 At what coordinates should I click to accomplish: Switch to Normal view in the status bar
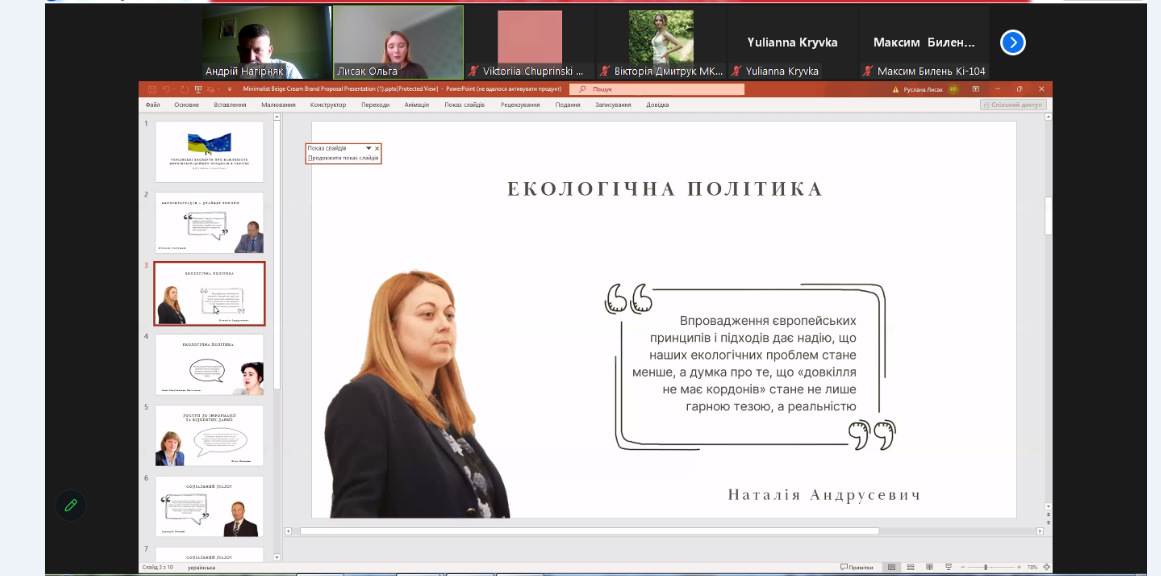(891, 567)
